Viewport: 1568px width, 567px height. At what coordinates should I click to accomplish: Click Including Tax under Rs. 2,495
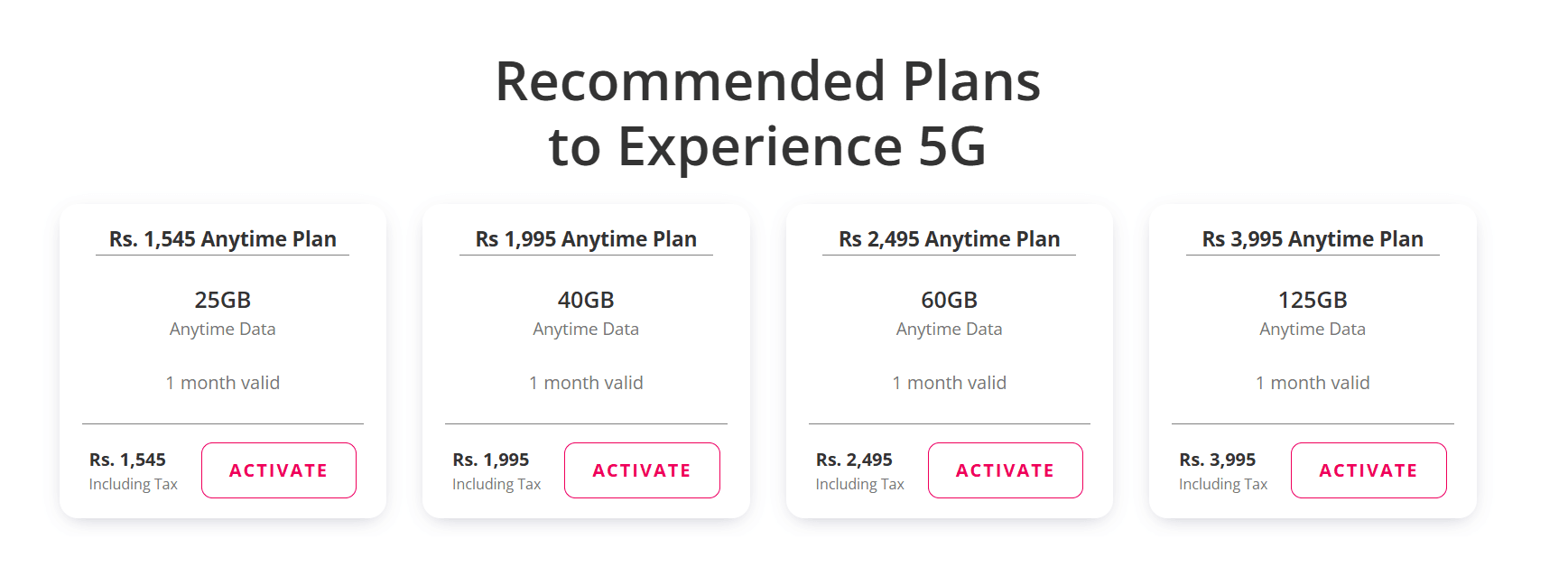[859, 485]
